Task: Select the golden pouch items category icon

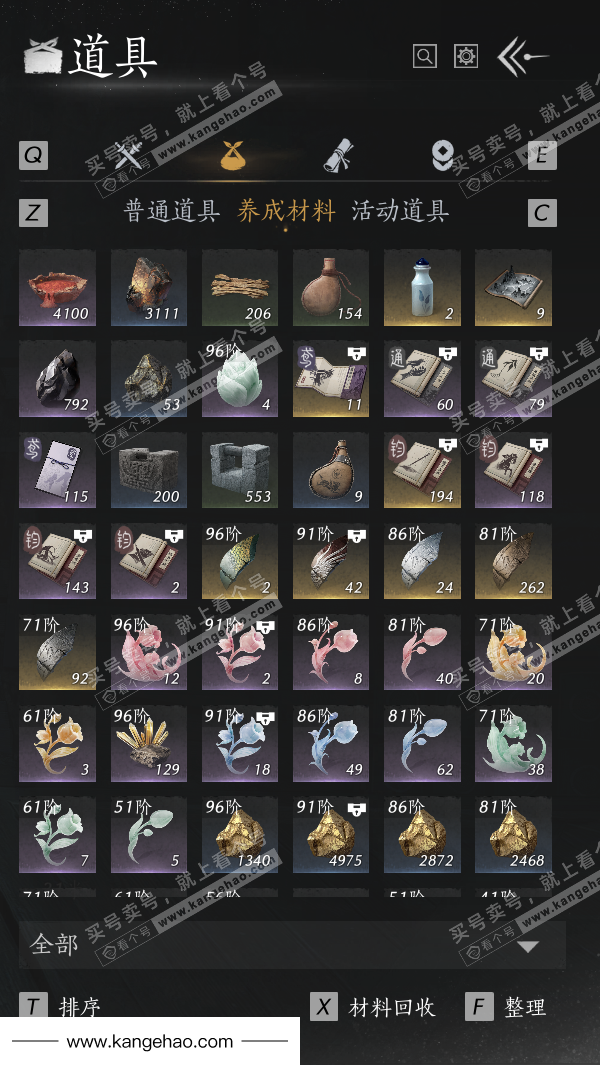Action: tap(232, 156)
